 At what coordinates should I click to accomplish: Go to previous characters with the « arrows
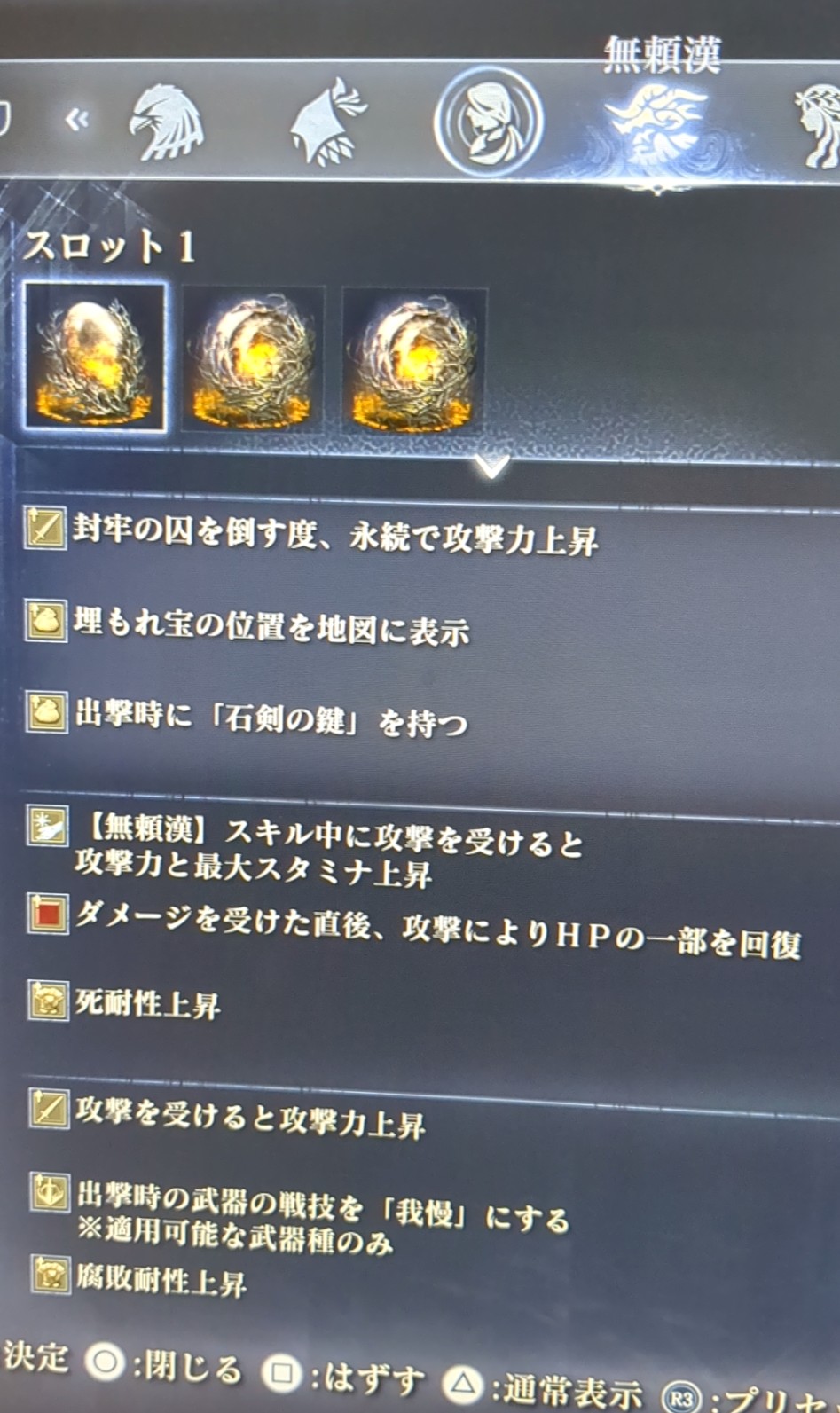point(77,120)
